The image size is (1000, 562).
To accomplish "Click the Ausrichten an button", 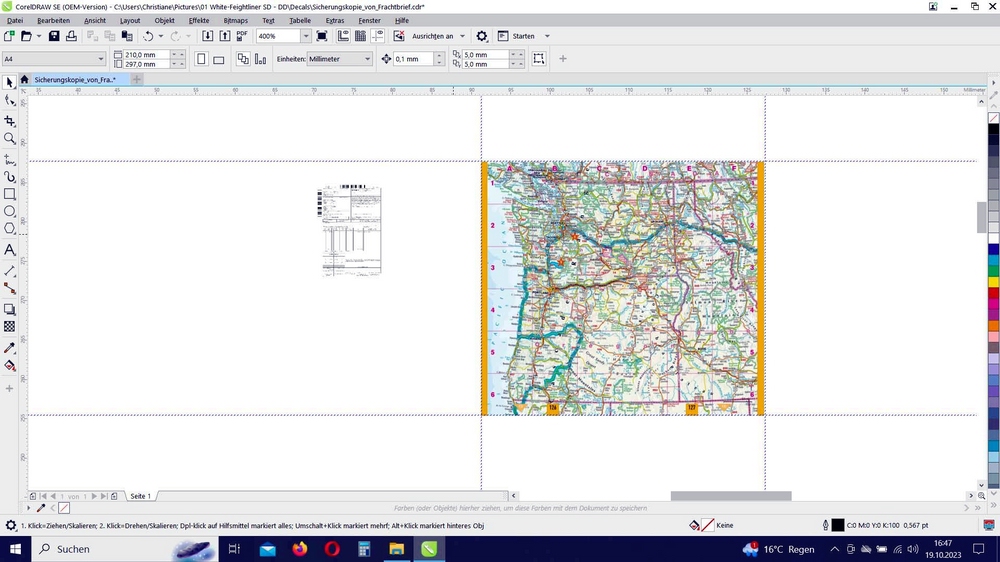I will [x=432, y=36].
